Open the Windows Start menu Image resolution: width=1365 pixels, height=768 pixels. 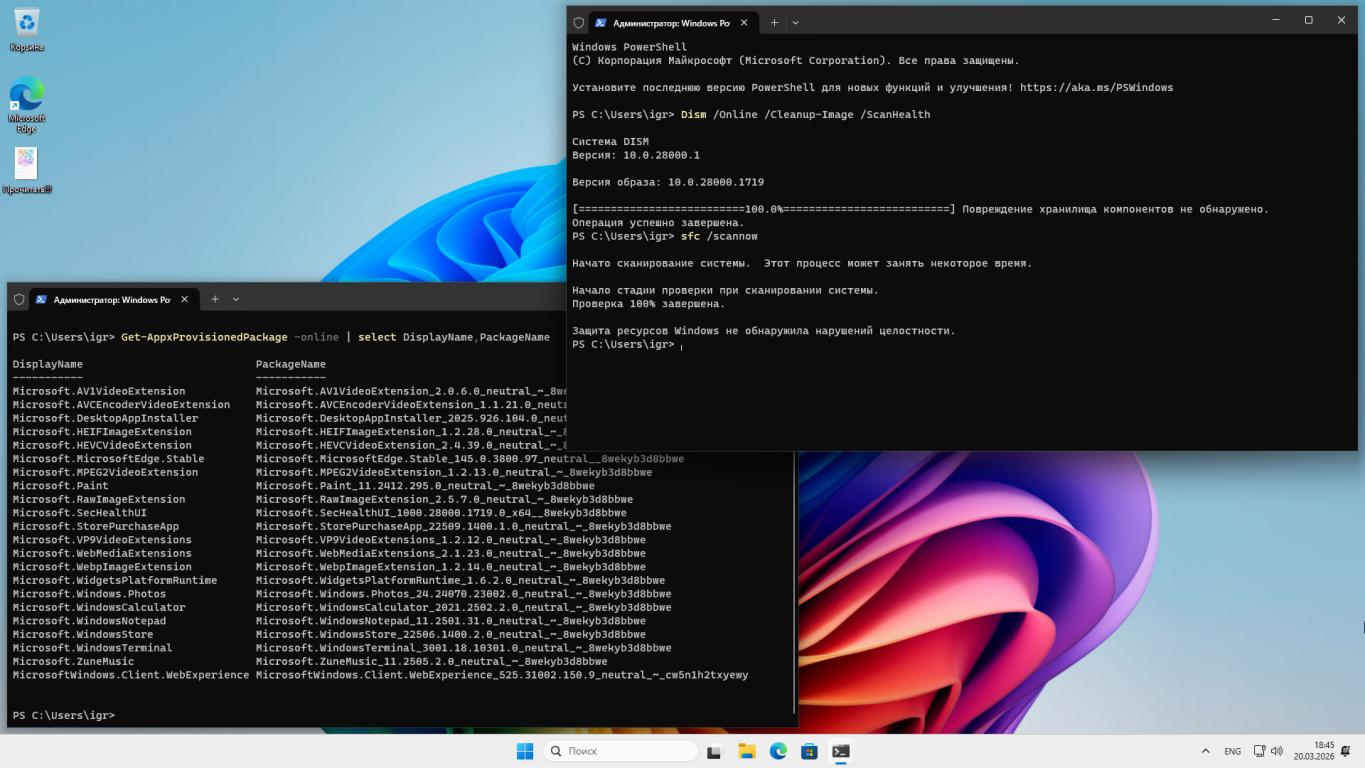click(x=525, y=751)
